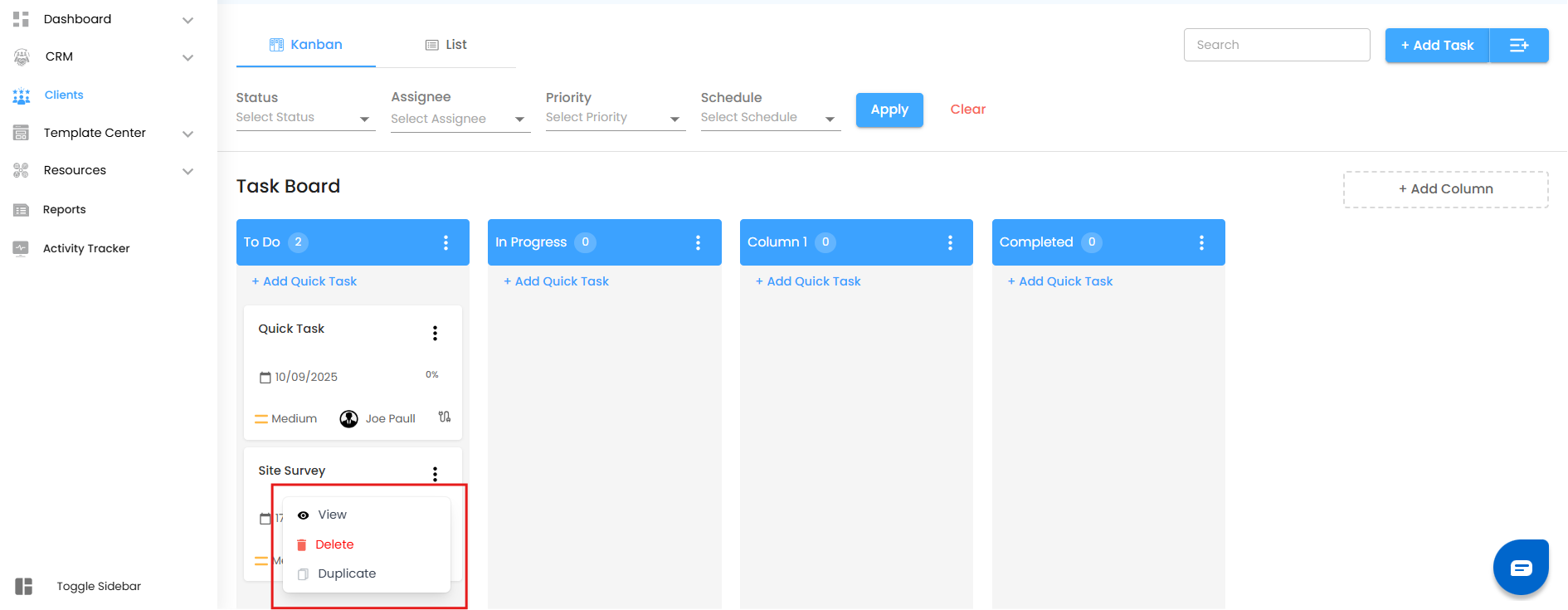
Task: Add Quick Task in the To Do column
Action: pyautogui.click(x=304, y=282)
